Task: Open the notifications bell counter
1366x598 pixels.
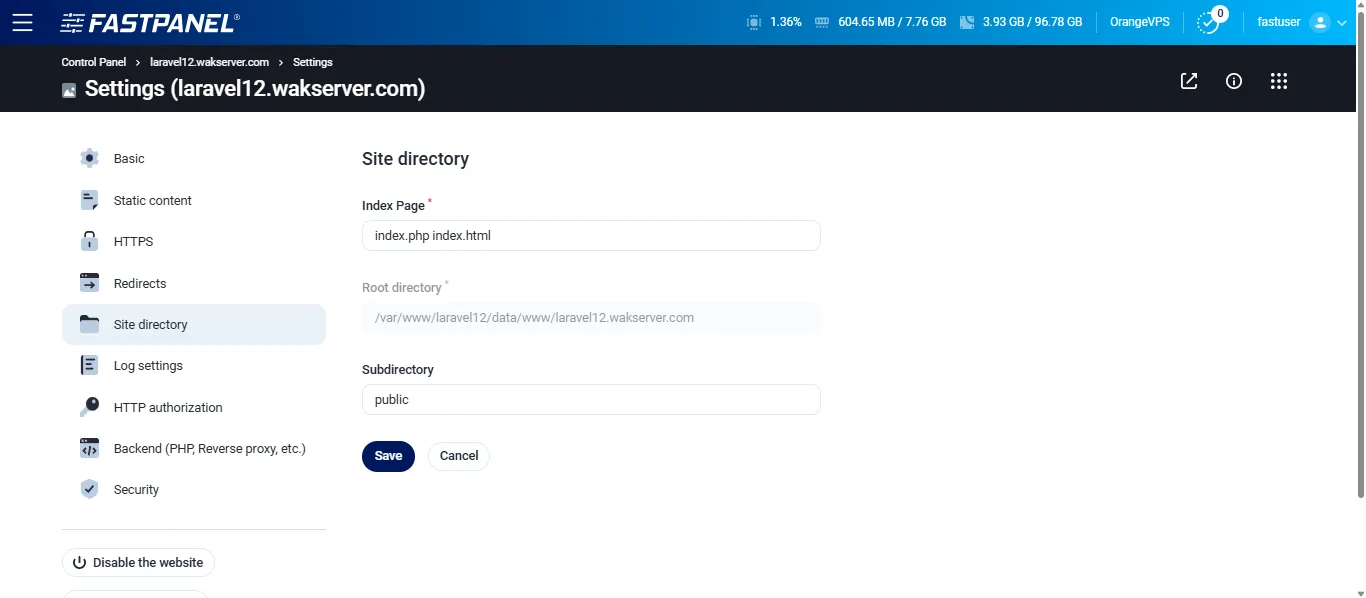Action: (1210, 21)
